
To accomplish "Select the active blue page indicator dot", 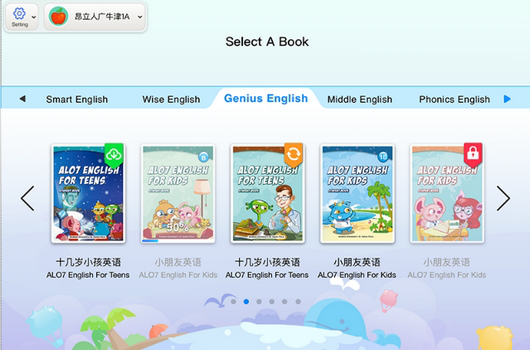I will tap(246, 301).
